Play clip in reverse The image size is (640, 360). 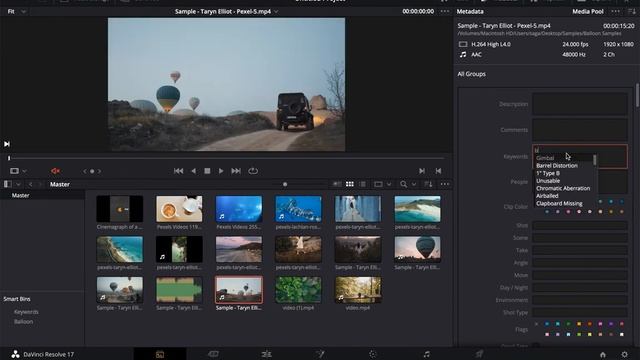[x=193, y=171]
